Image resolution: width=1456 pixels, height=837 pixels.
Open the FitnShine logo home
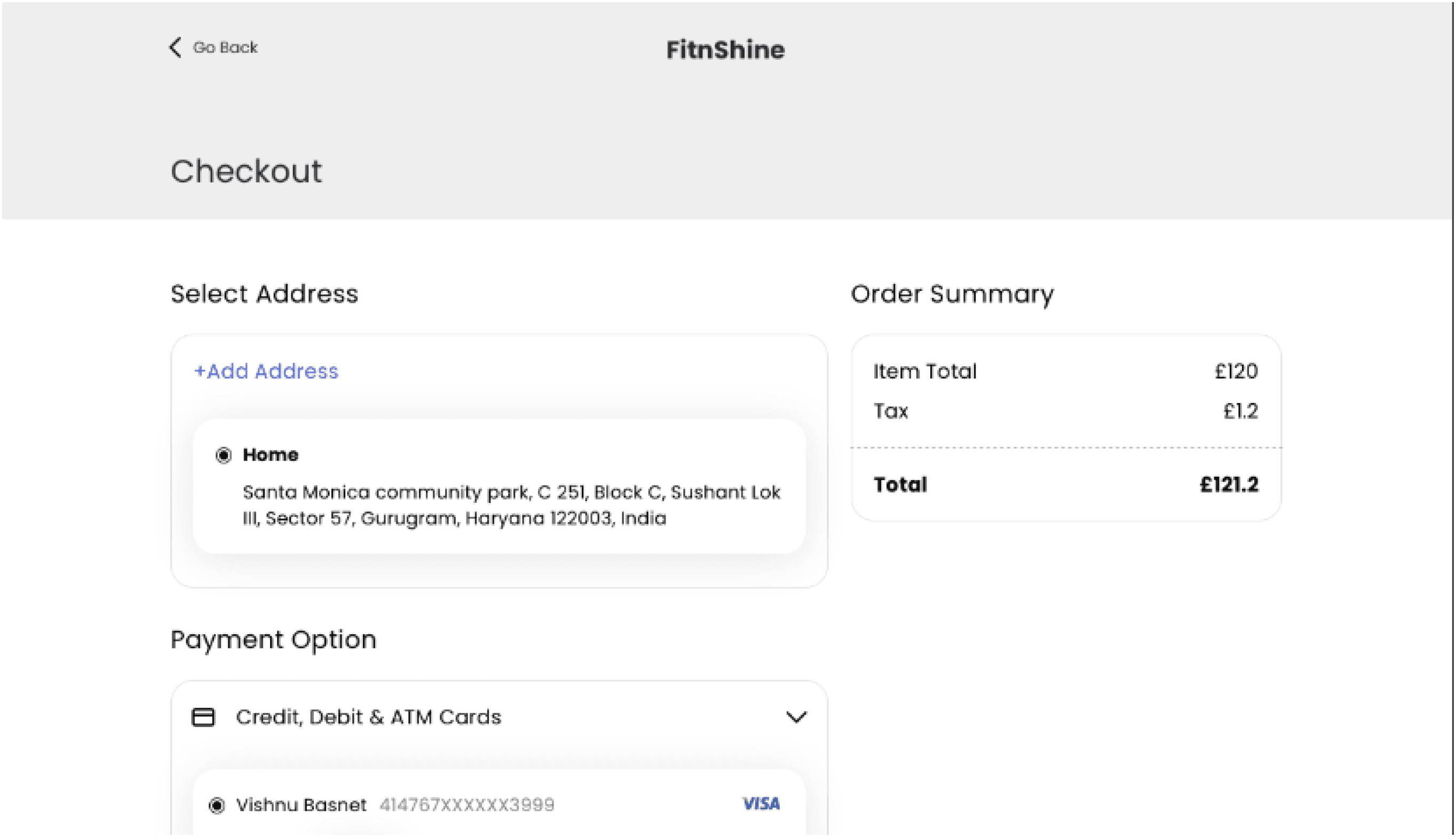tap(725, 50)
